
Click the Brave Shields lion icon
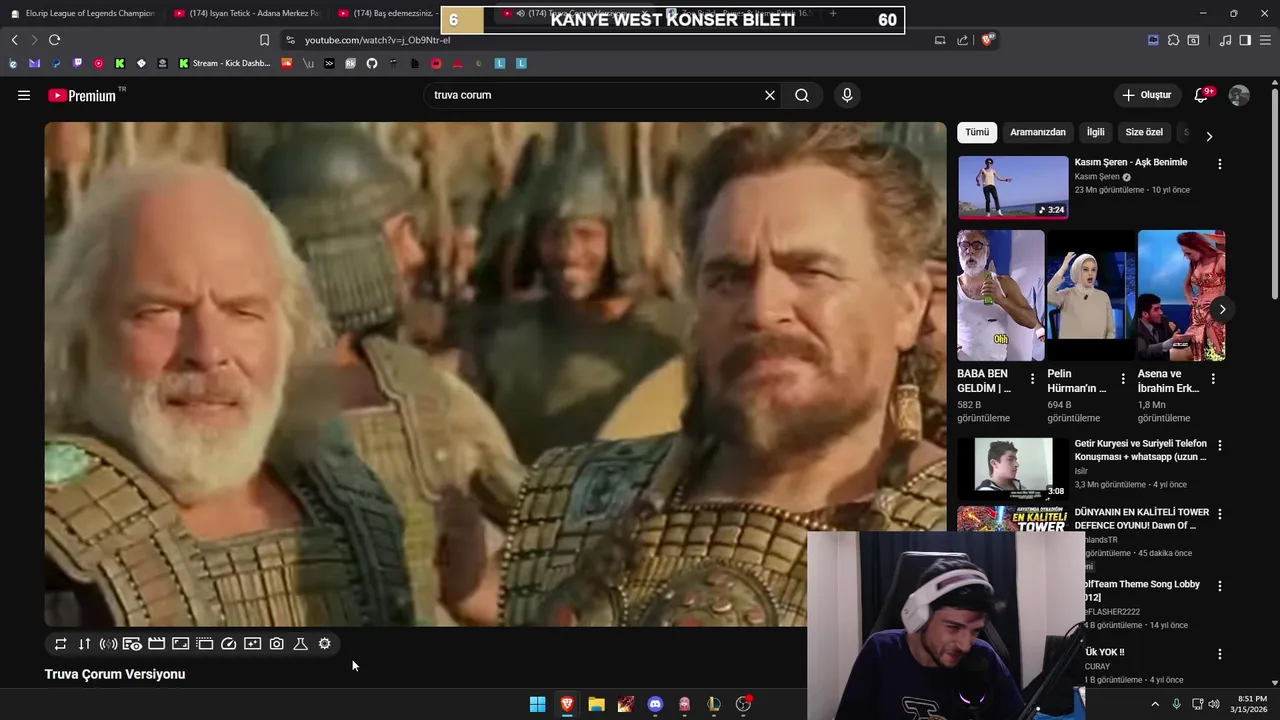988,40
